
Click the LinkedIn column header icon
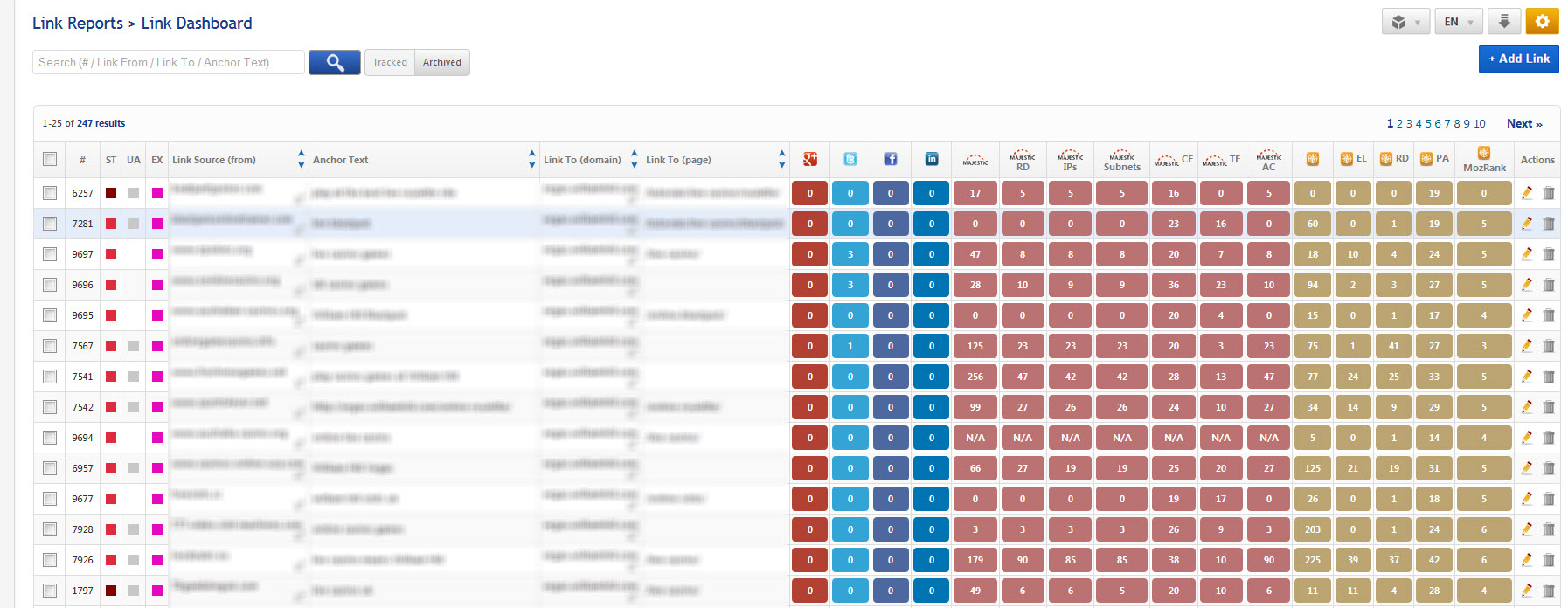tap(932, 159)
